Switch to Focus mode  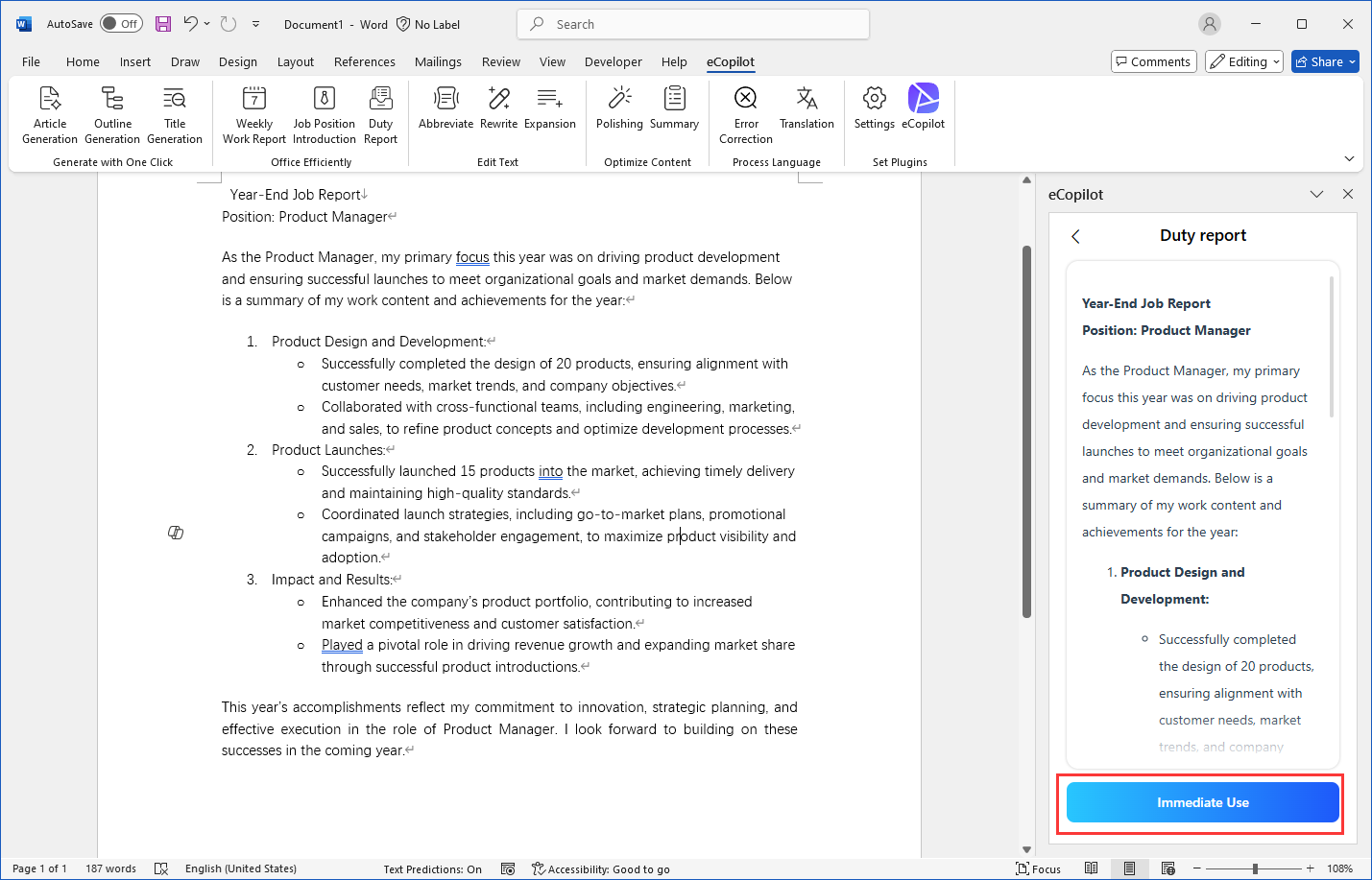[x=1038, y=868]
